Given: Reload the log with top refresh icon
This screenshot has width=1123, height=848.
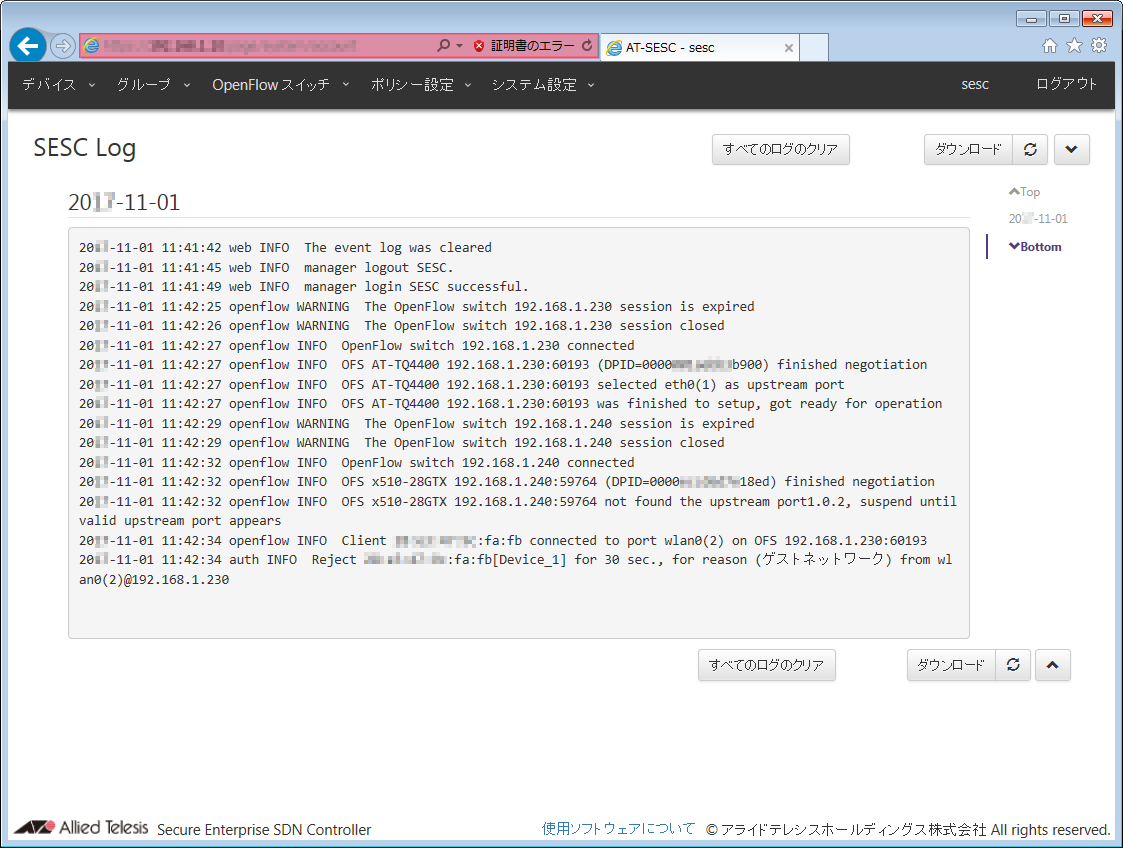Looking at the screenshot, I should click(x=1030, y=150).
